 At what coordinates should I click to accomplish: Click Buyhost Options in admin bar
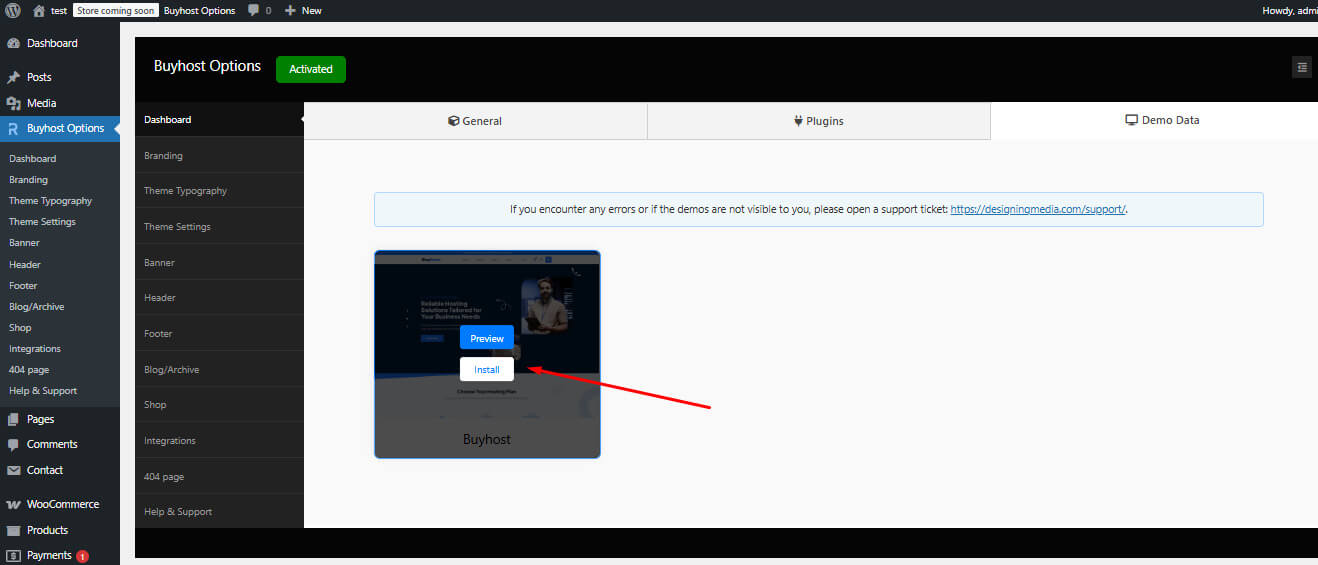[200, 10]
